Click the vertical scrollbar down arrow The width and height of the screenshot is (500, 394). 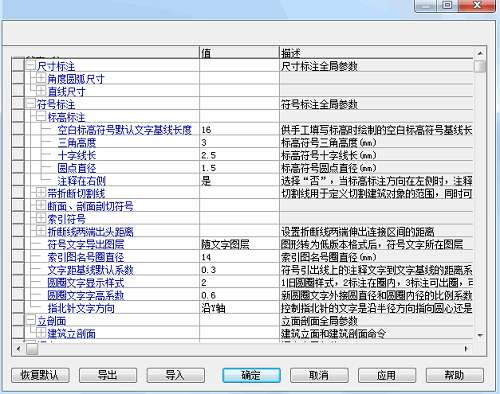(x=480, y=336)
